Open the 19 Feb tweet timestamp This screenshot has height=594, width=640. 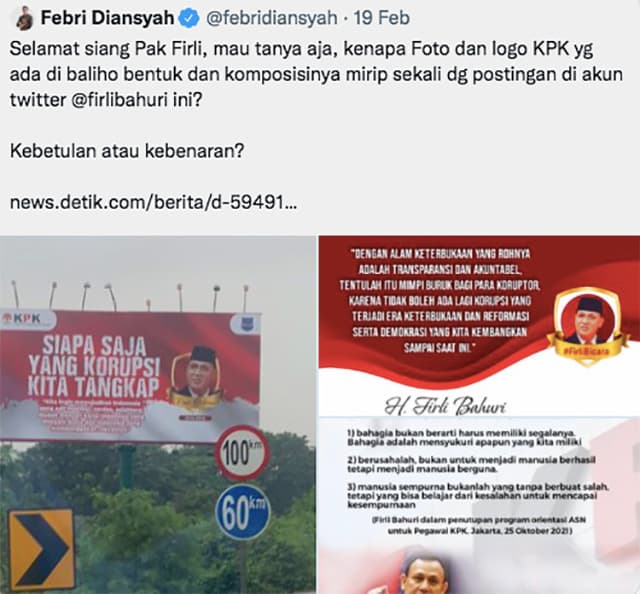(381, 18)
